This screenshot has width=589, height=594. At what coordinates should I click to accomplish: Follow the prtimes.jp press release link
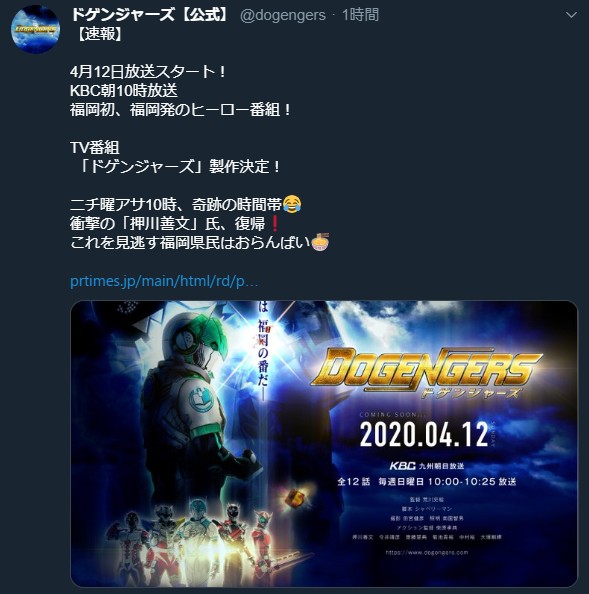pos(164,281)
